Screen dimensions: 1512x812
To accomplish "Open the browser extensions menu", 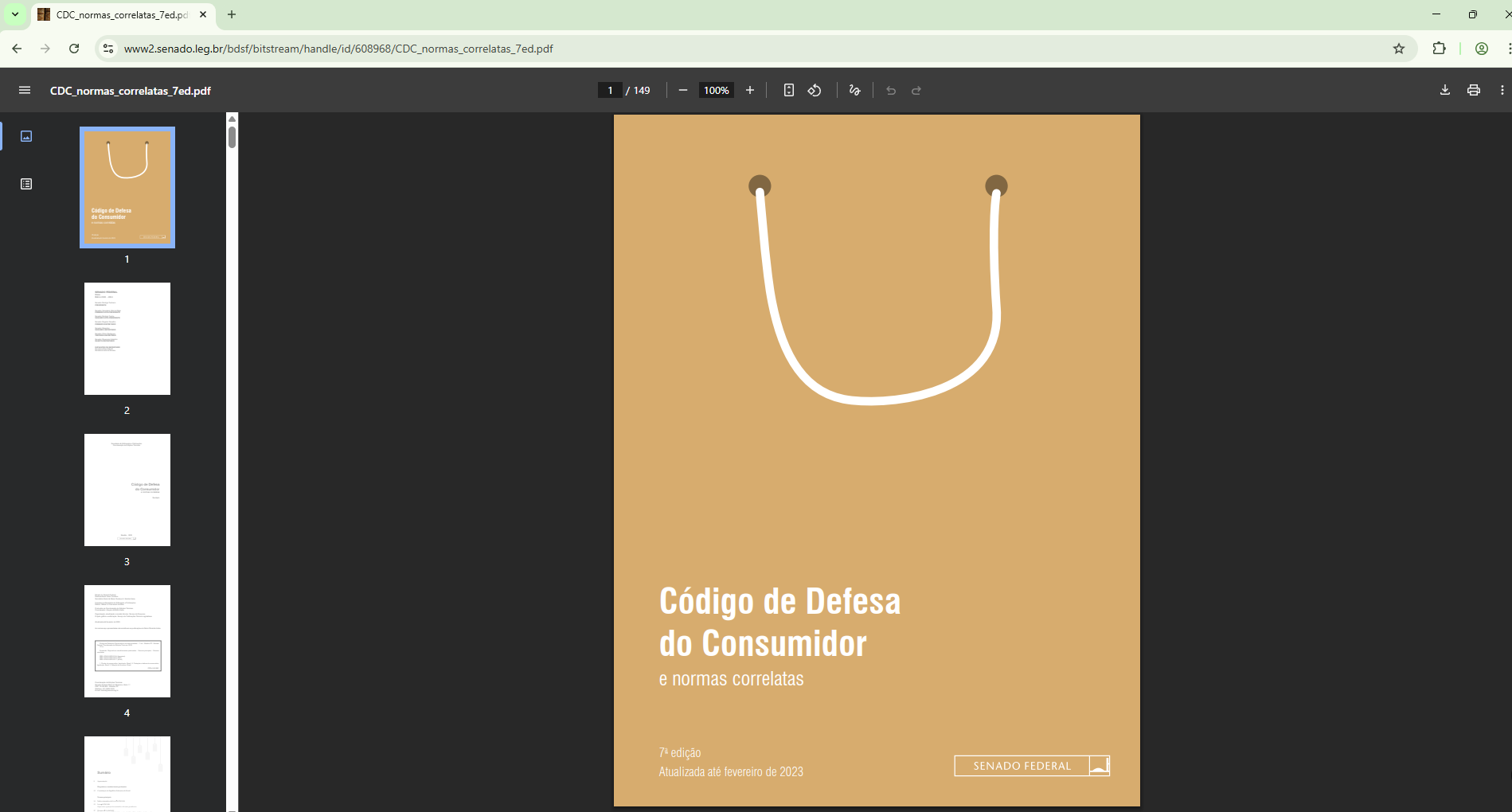I will coord(1439,49).
